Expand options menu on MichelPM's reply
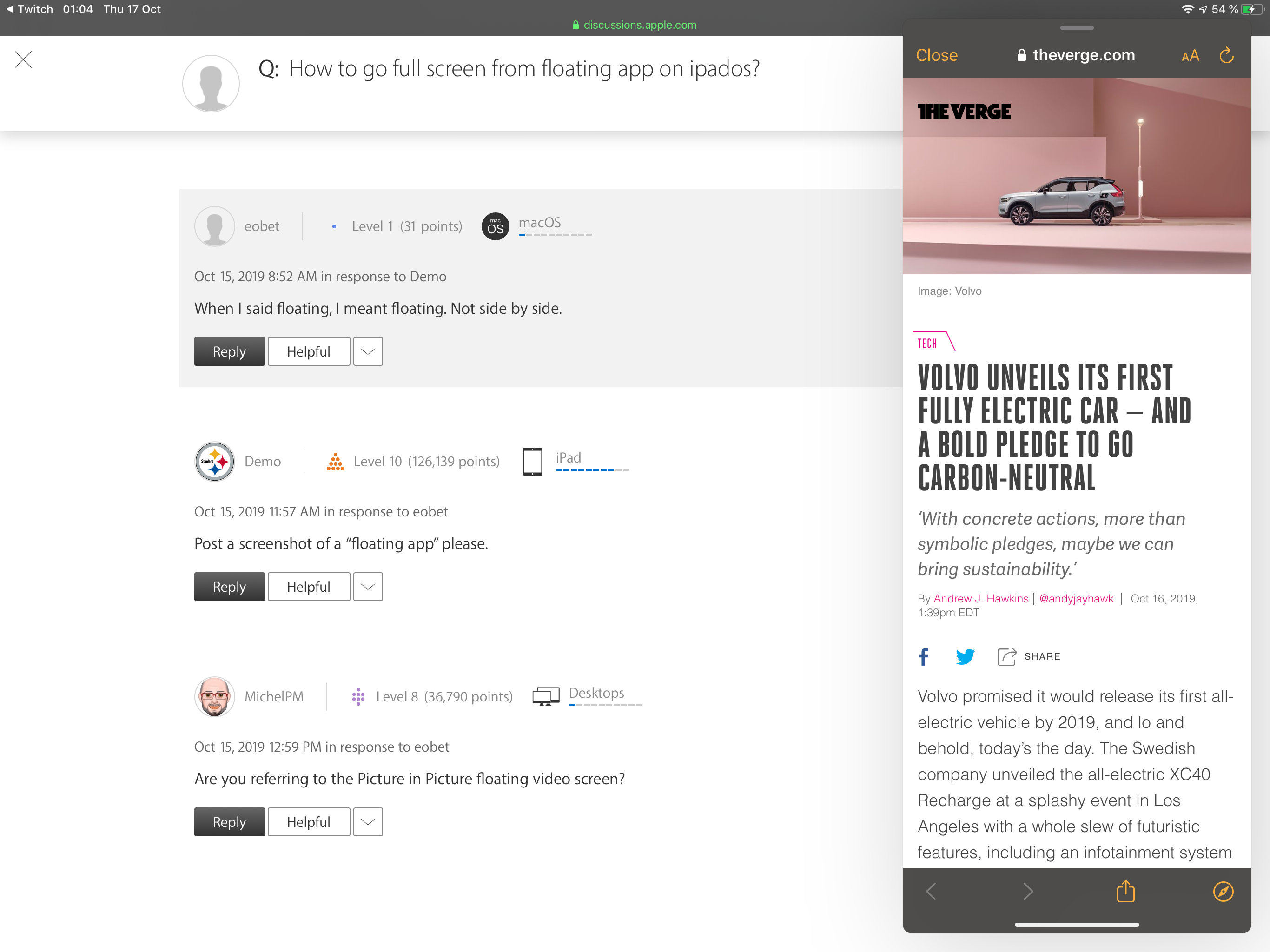Viewport: 1270px width, 952px height. (367, 822)
